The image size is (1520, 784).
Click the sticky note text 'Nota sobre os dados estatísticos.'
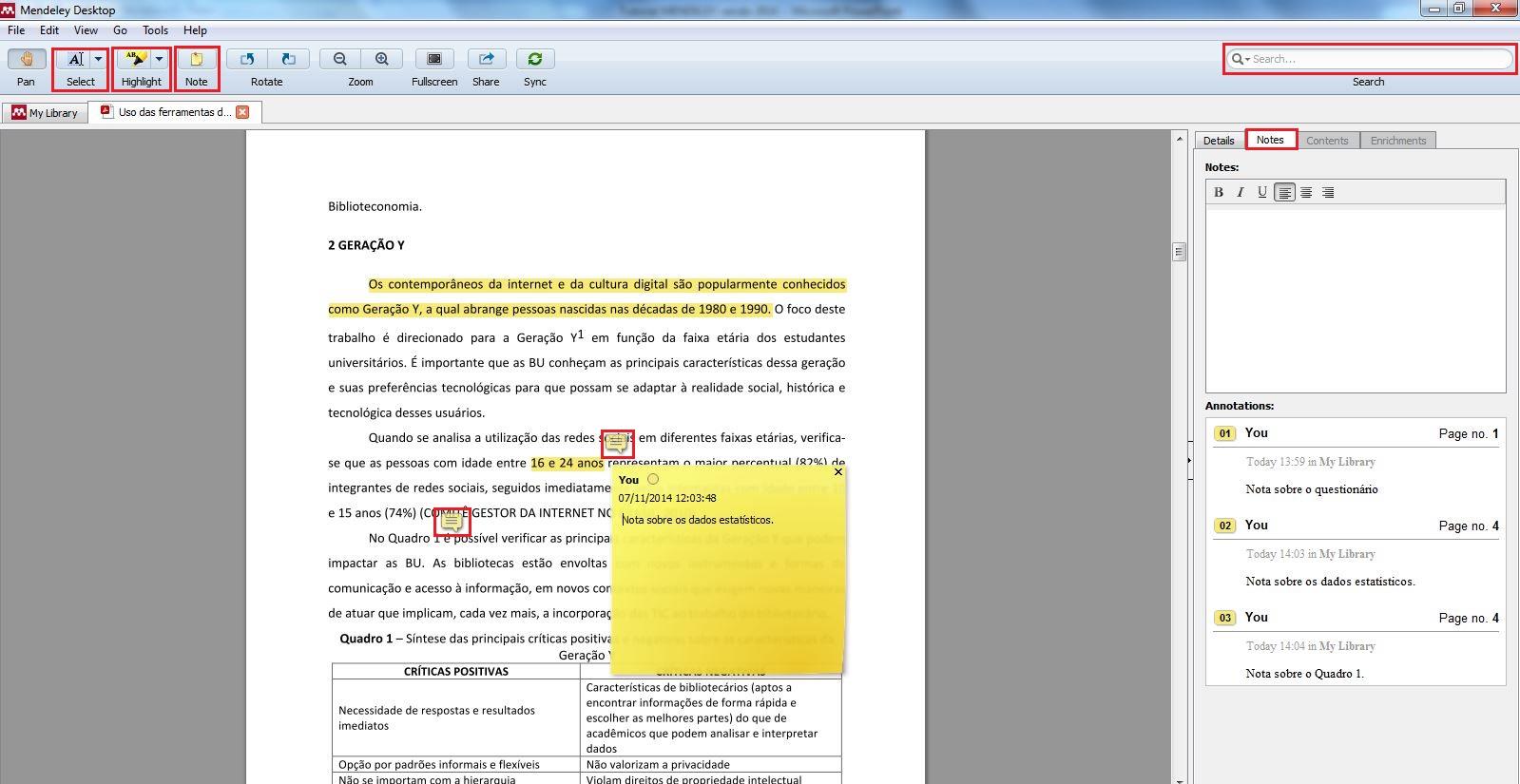point(698,520)
